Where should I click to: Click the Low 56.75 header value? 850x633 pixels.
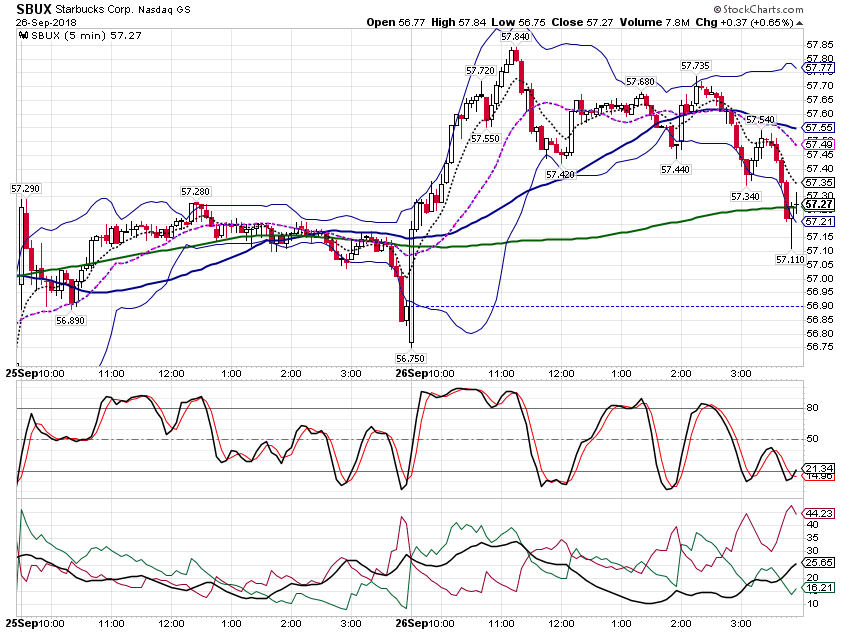point(519,22)
